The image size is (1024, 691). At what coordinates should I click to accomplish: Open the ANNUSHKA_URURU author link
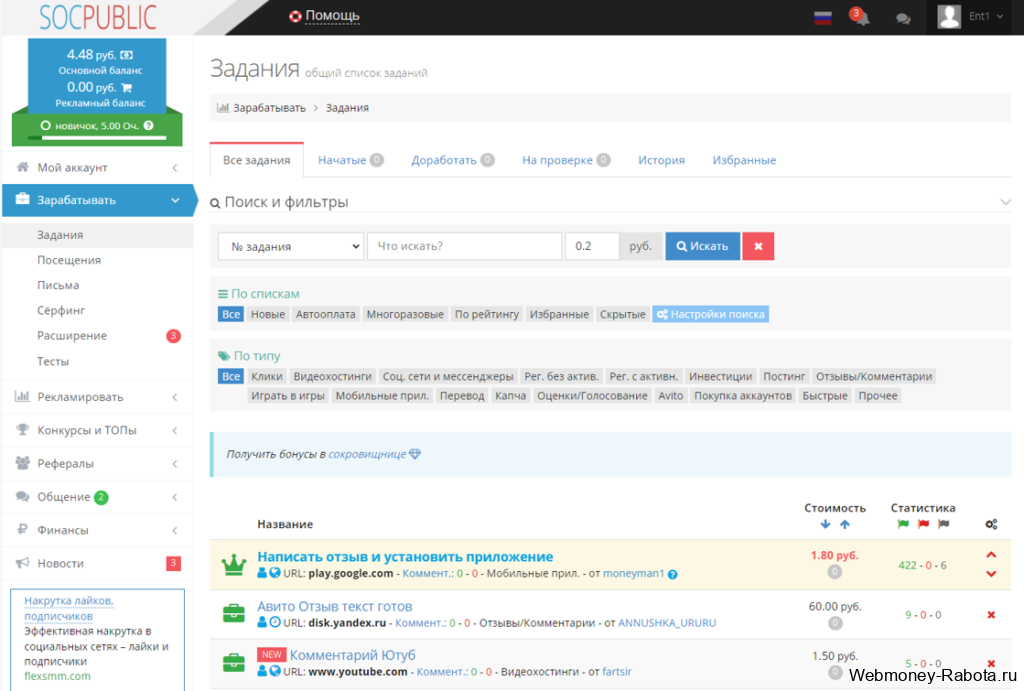click(x=667, y=622)
